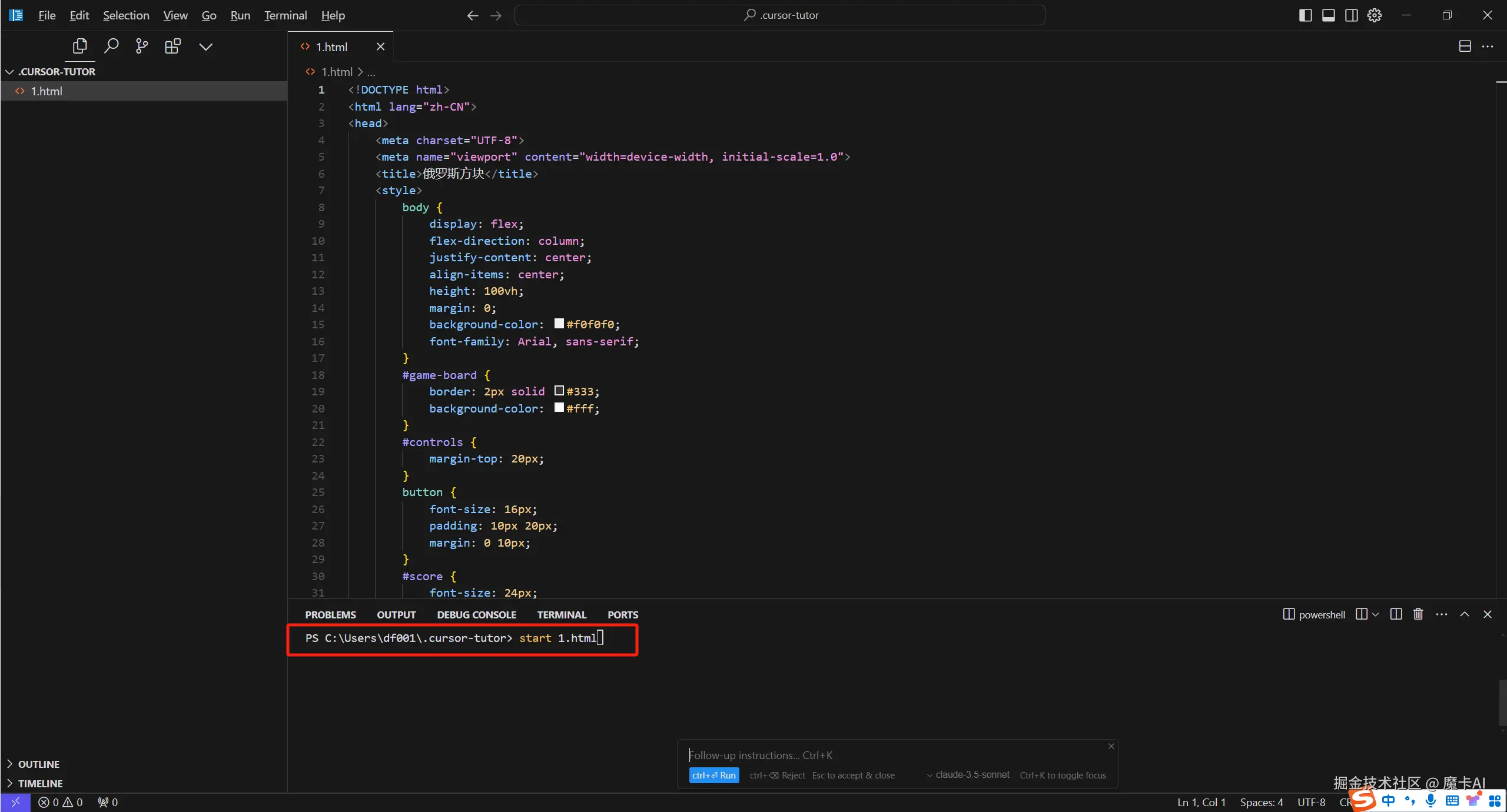Screen dimensions: 1507x812
Task: Toggle primary sidebar layout button
Action: point(1305,15)
